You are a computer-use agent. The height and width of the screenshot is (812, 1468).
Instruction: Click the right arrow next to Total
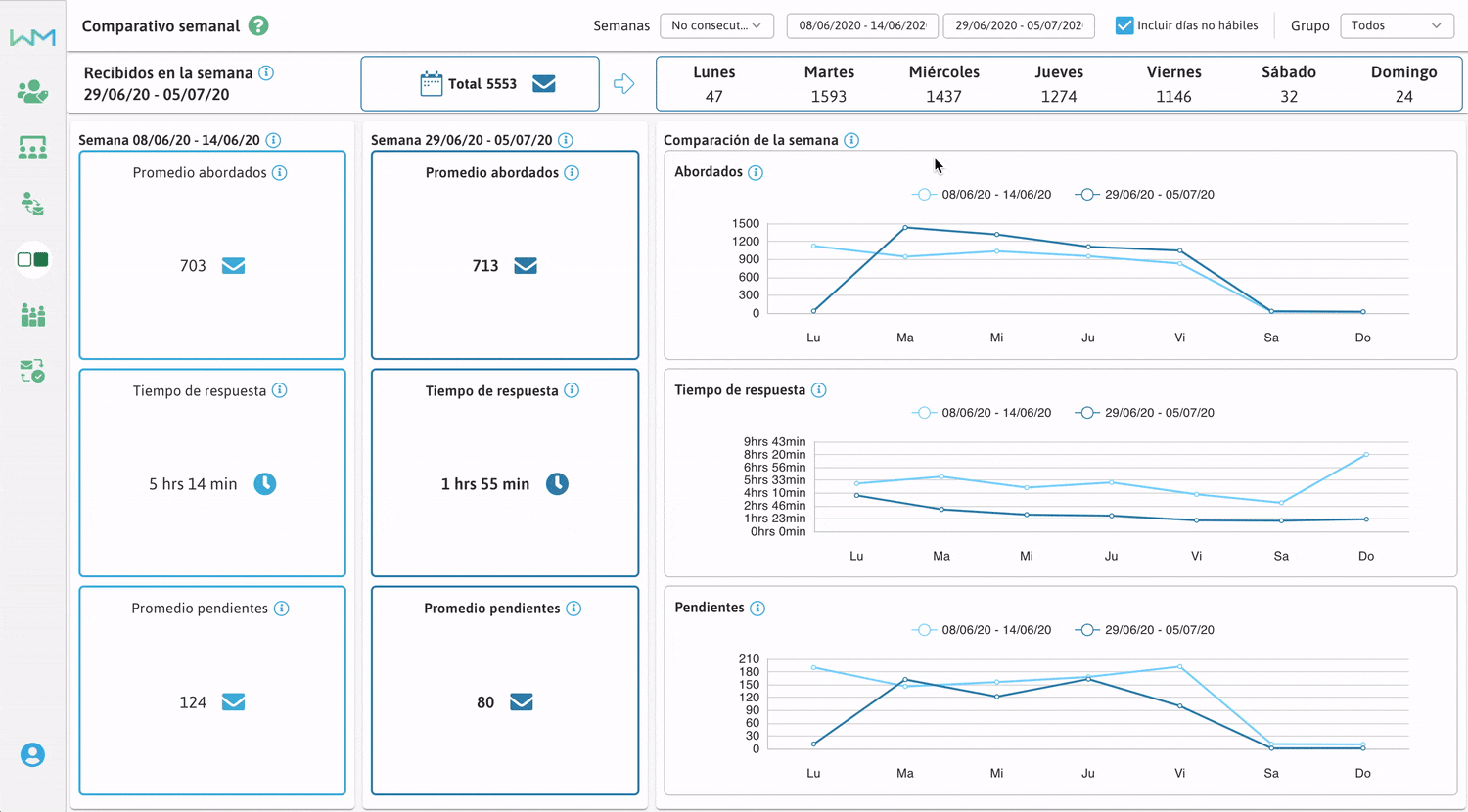pos(623,84)
